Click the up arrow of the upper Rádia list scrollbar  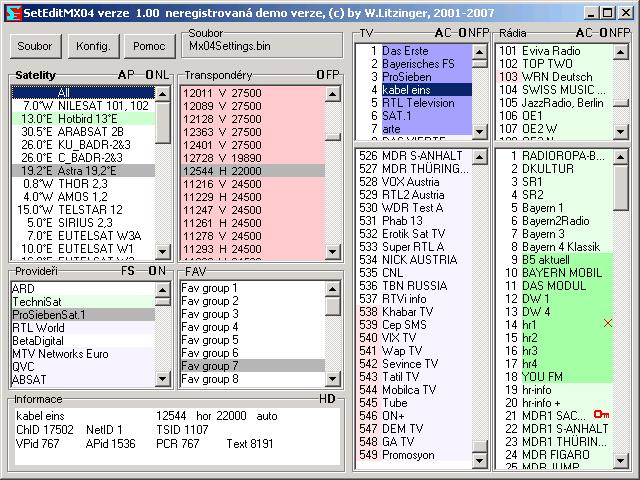click(x=621, y=52)
